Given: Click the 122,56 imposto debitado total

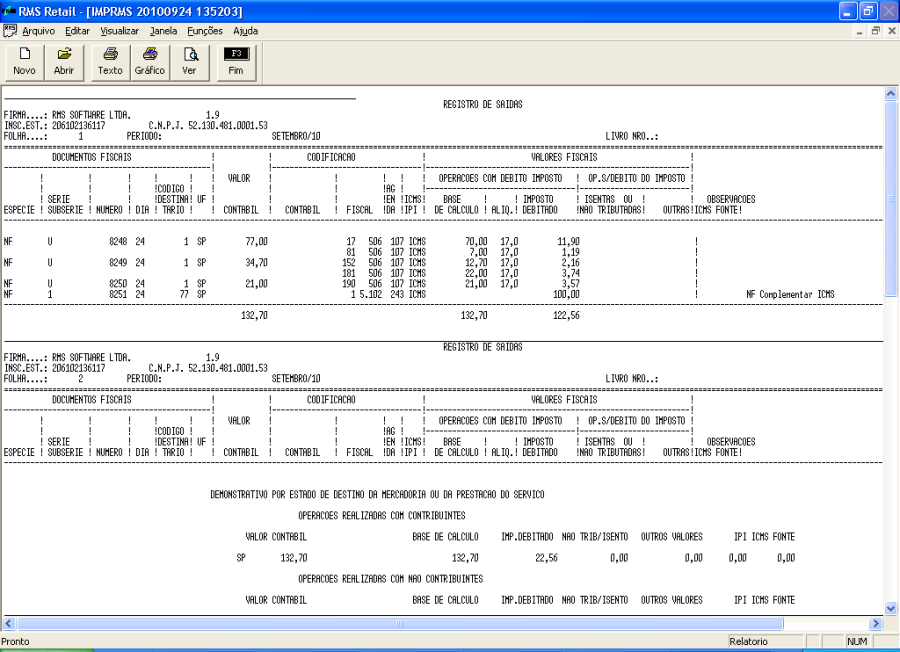Looking at the screenshot, I should [x=566, y=316].
